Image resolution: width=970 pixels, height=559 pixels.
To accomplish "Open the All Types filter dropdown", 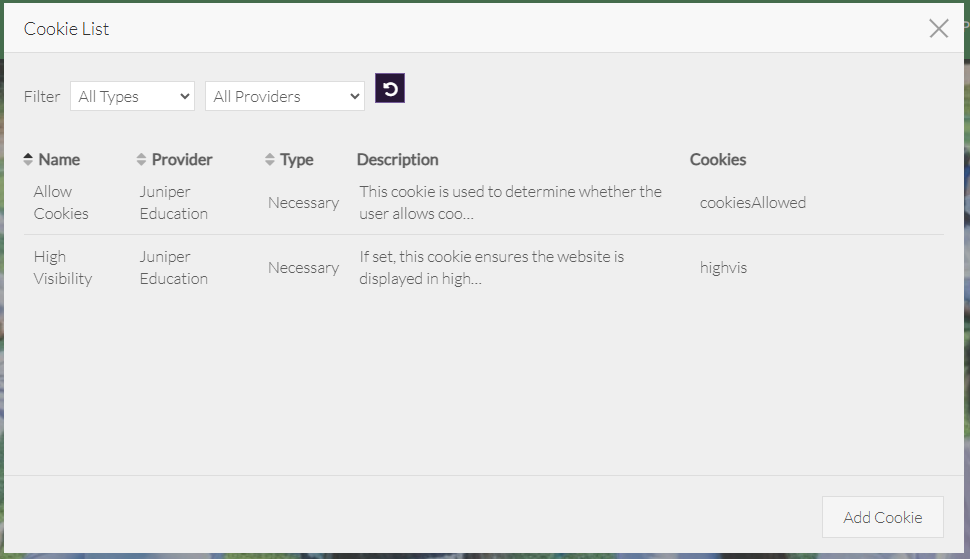I will coord(132,96).
